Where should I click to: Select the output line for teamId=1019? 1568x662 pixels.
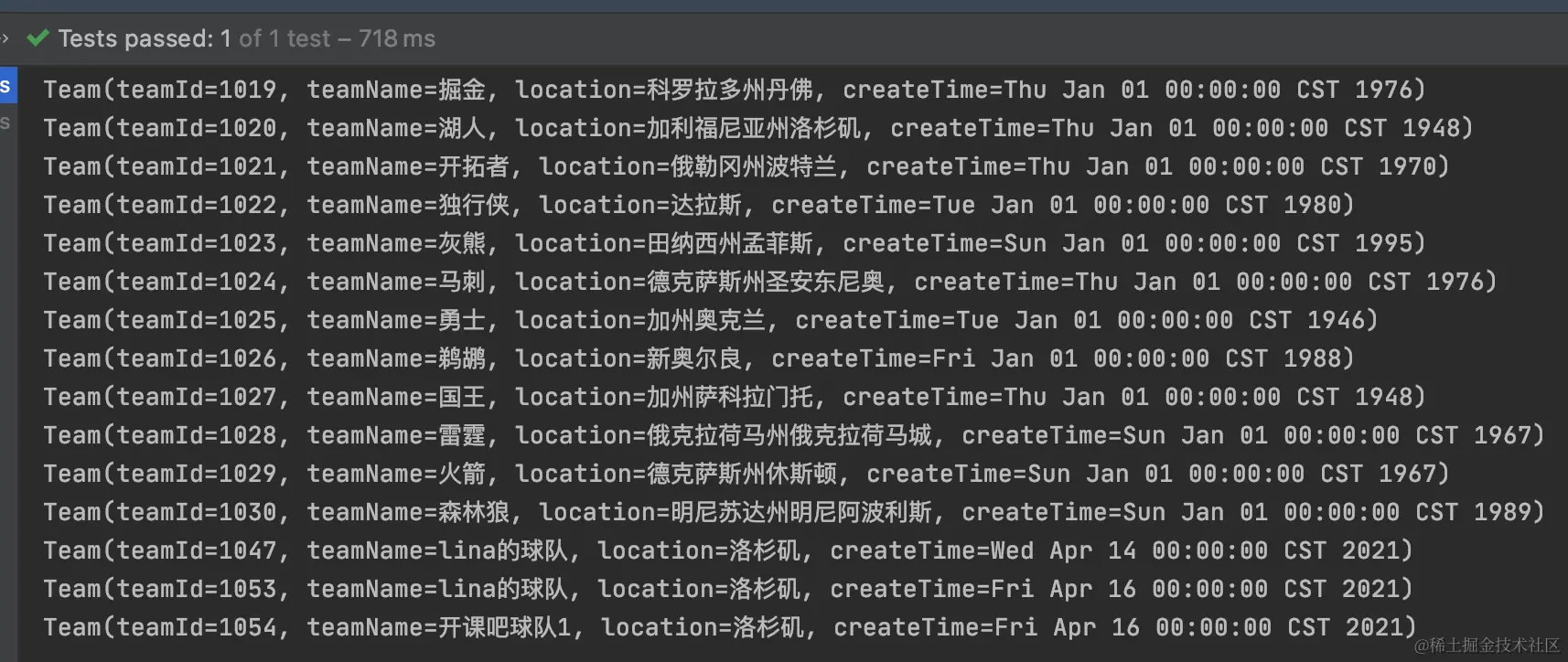click(735, 90)
